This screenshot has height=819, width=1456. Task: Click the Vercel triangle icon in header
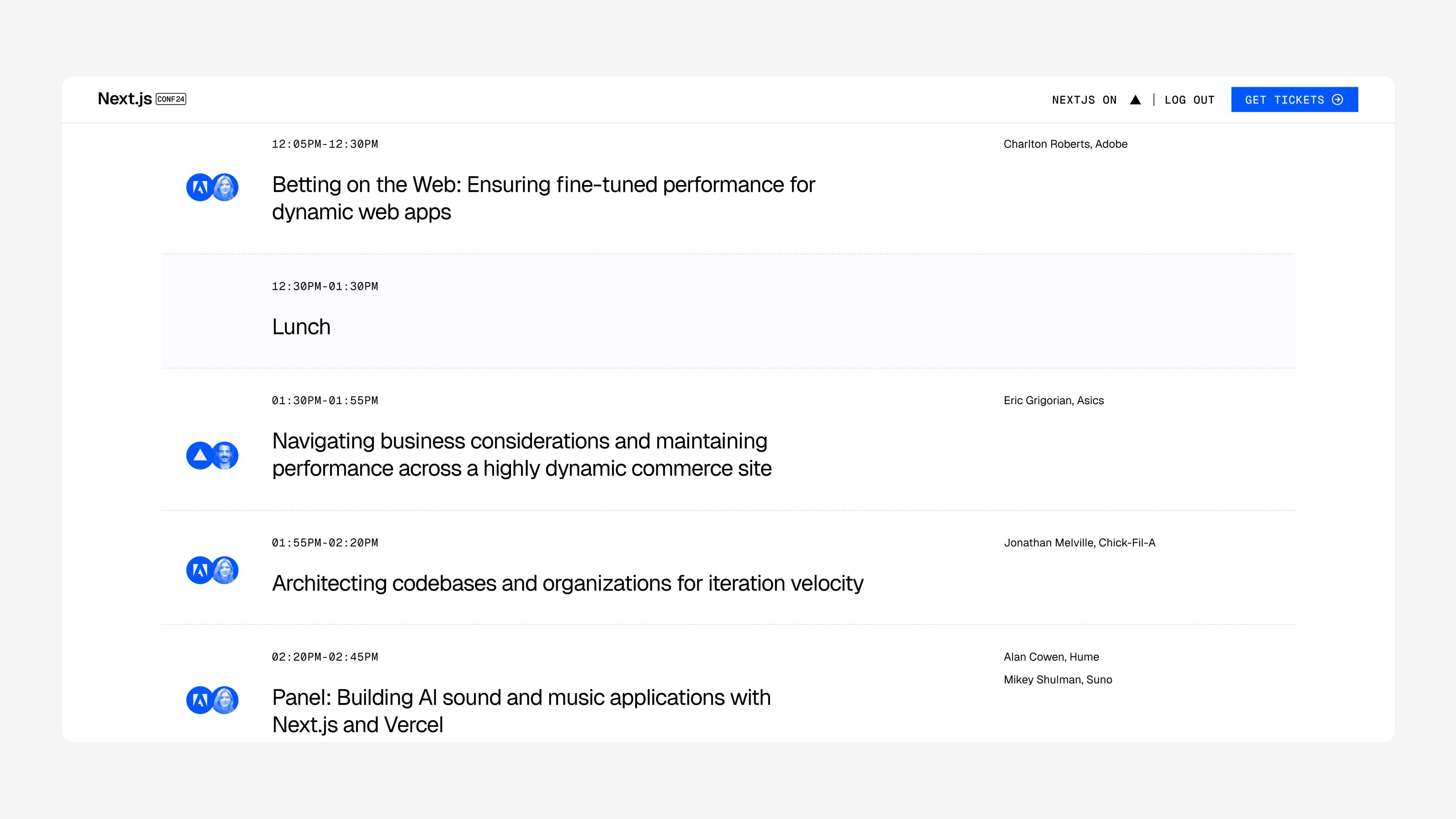tap(1135, 100)
